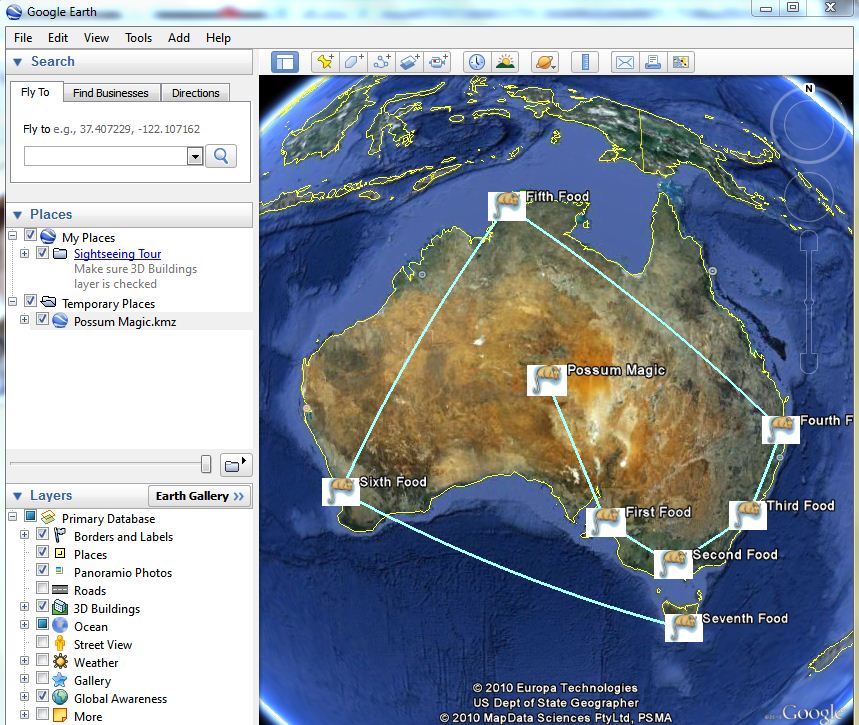This screenshot has height=725, width=859.
Task: Click the Fourth Food placemark icon
Action: [781, 430]
